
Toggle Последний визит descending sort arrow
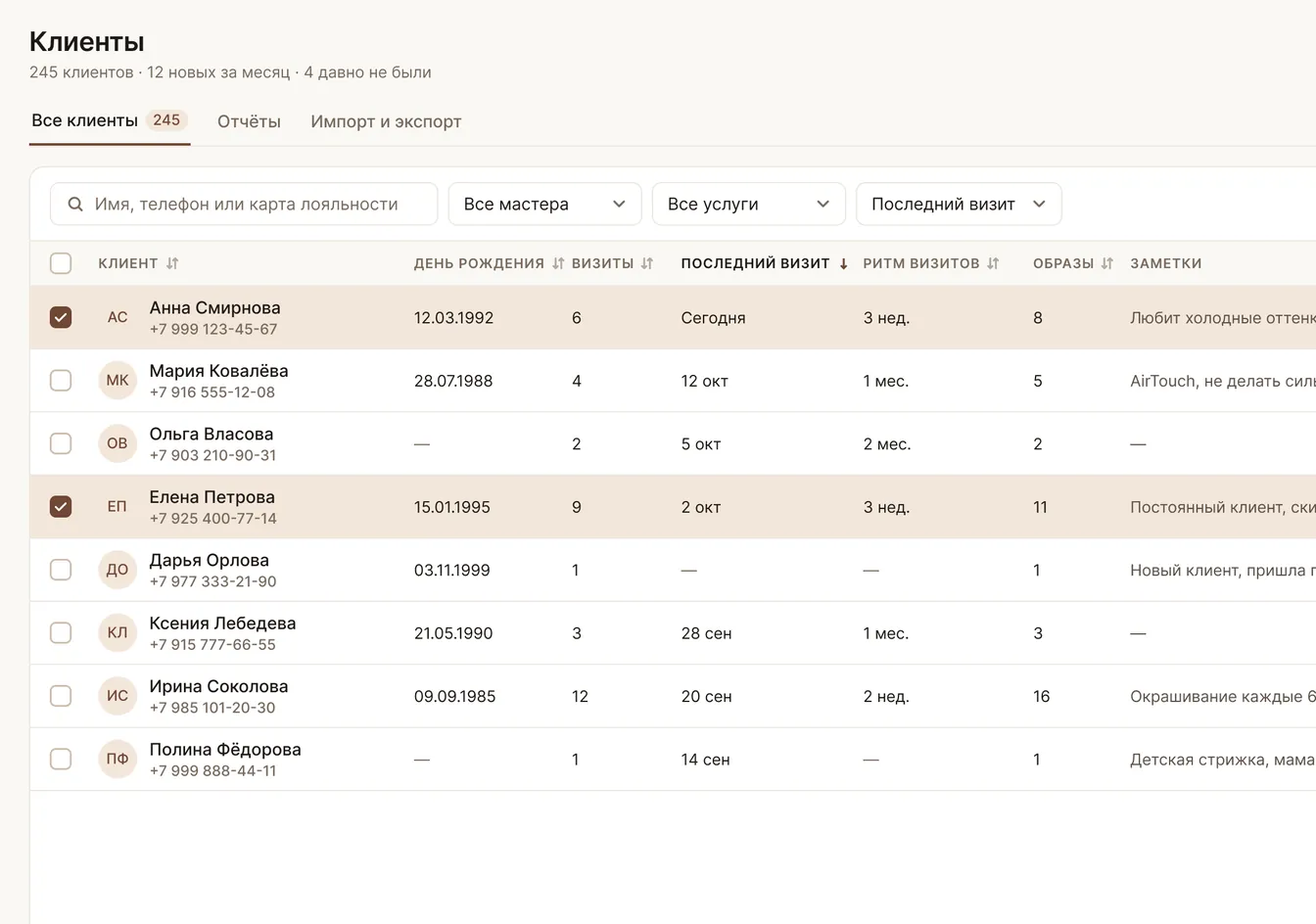[843, 263]
